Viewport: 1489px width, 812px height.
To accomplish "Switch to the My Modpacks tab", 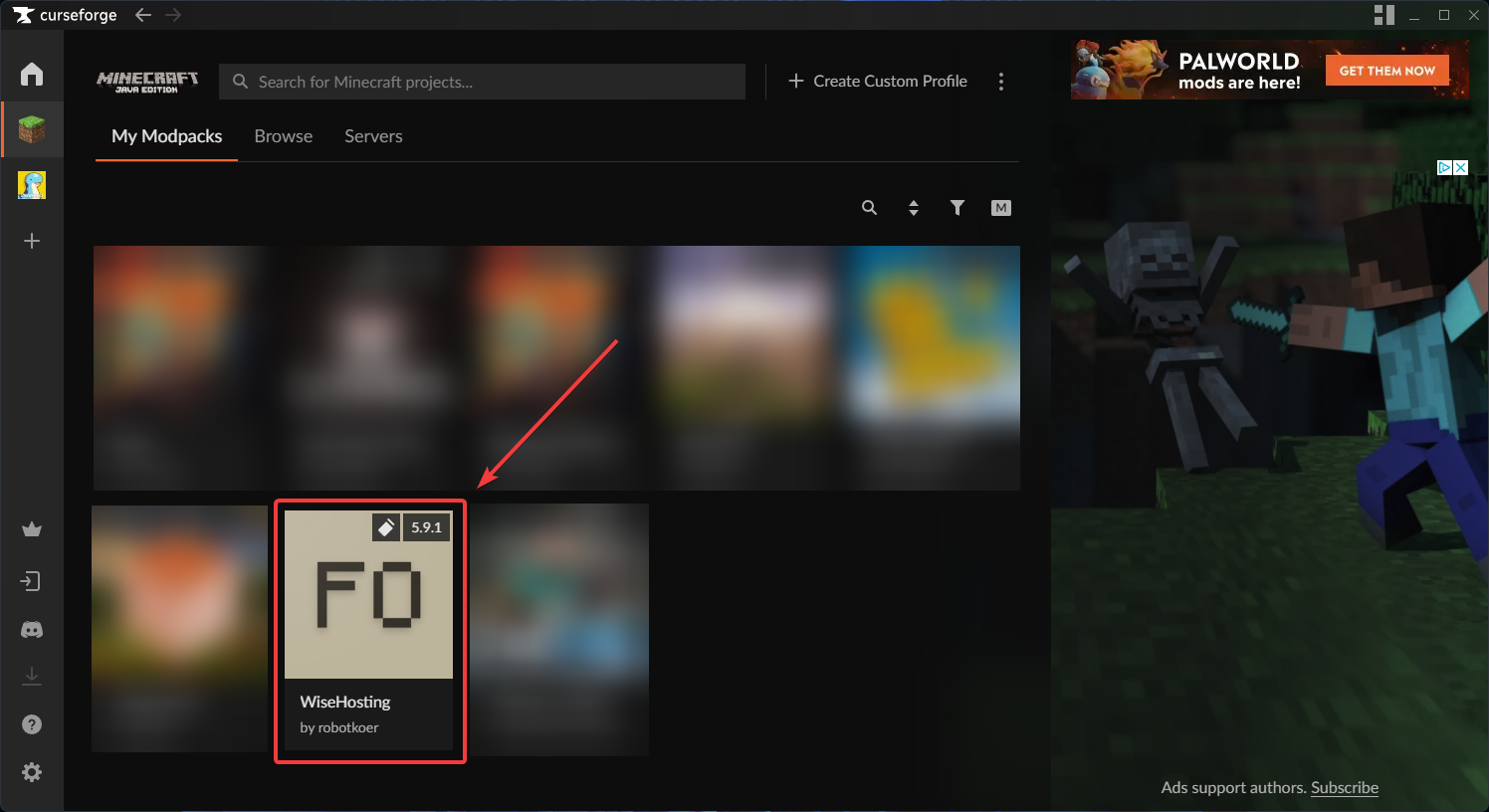I will [167, 136].
